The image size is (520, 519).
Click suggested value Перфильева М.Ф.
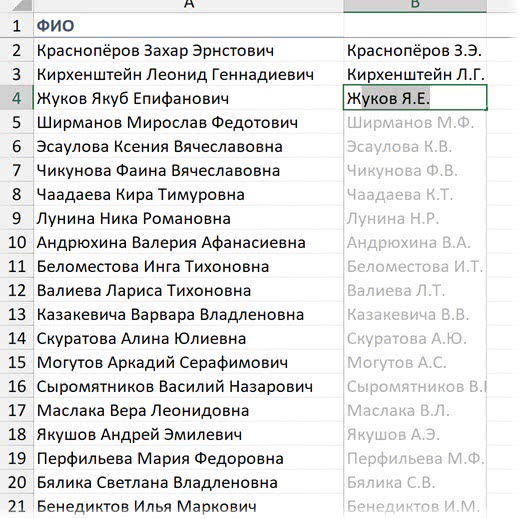point(415,458)
